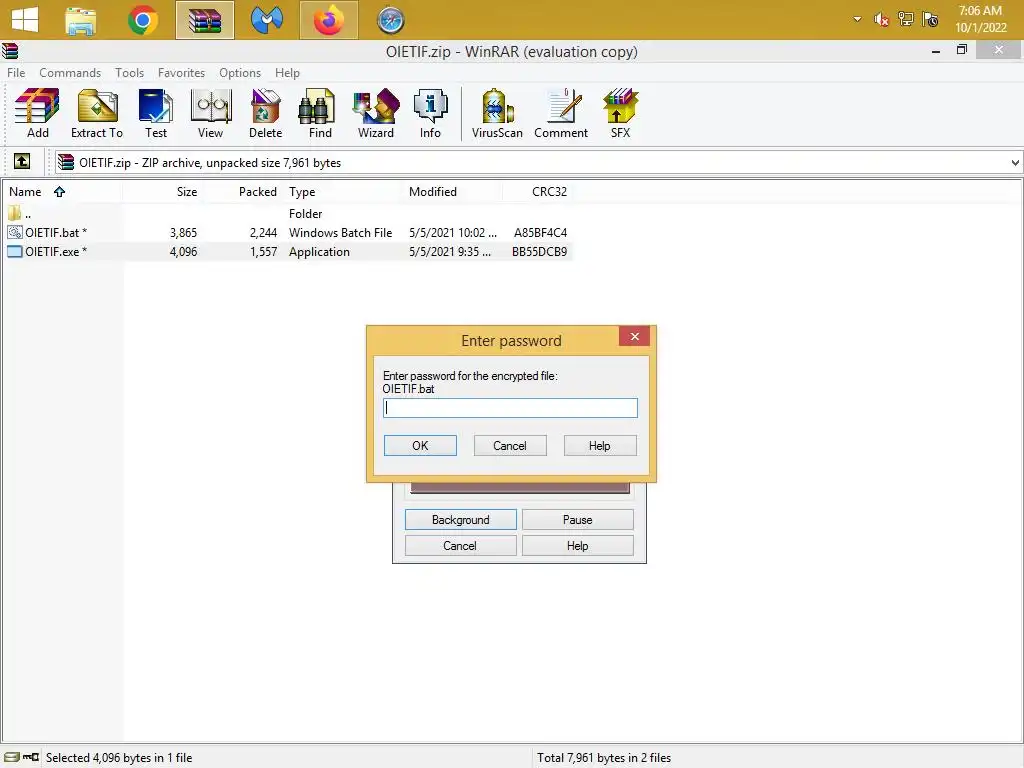
Task: Click OK in Enter password dialog
Action: coord(420,445)
